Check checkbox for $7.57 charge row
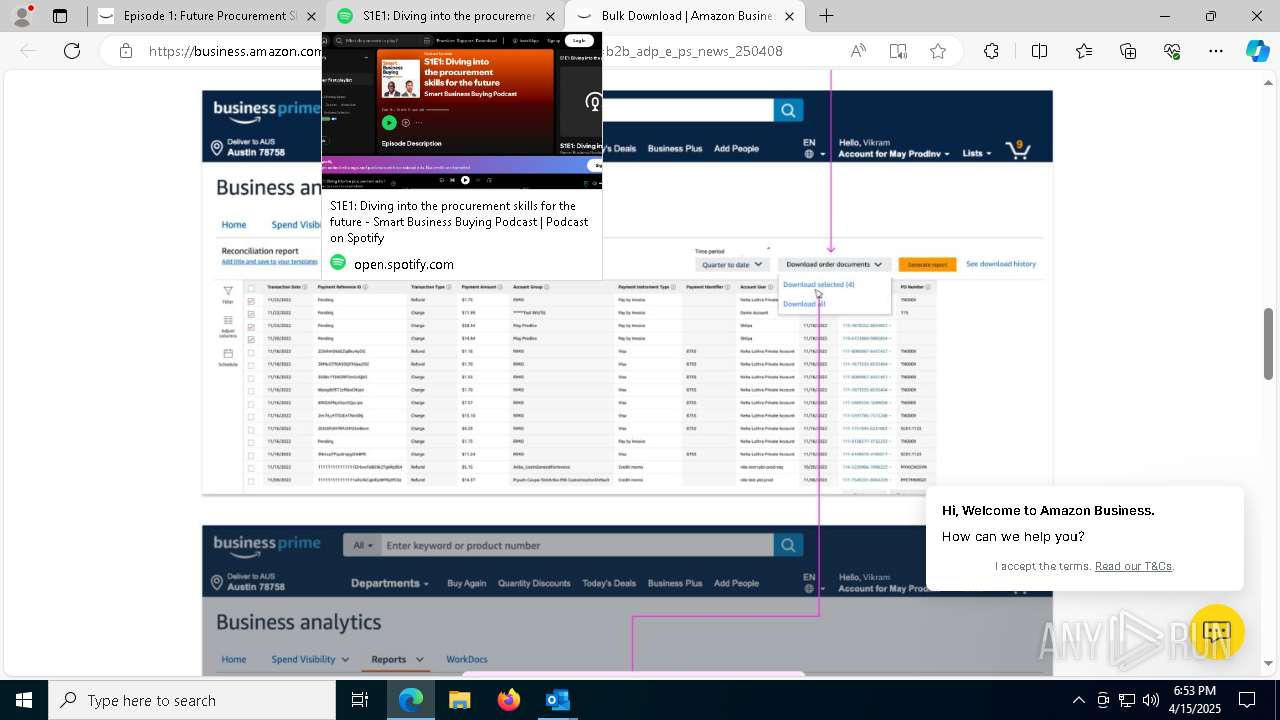 (251, 403)
